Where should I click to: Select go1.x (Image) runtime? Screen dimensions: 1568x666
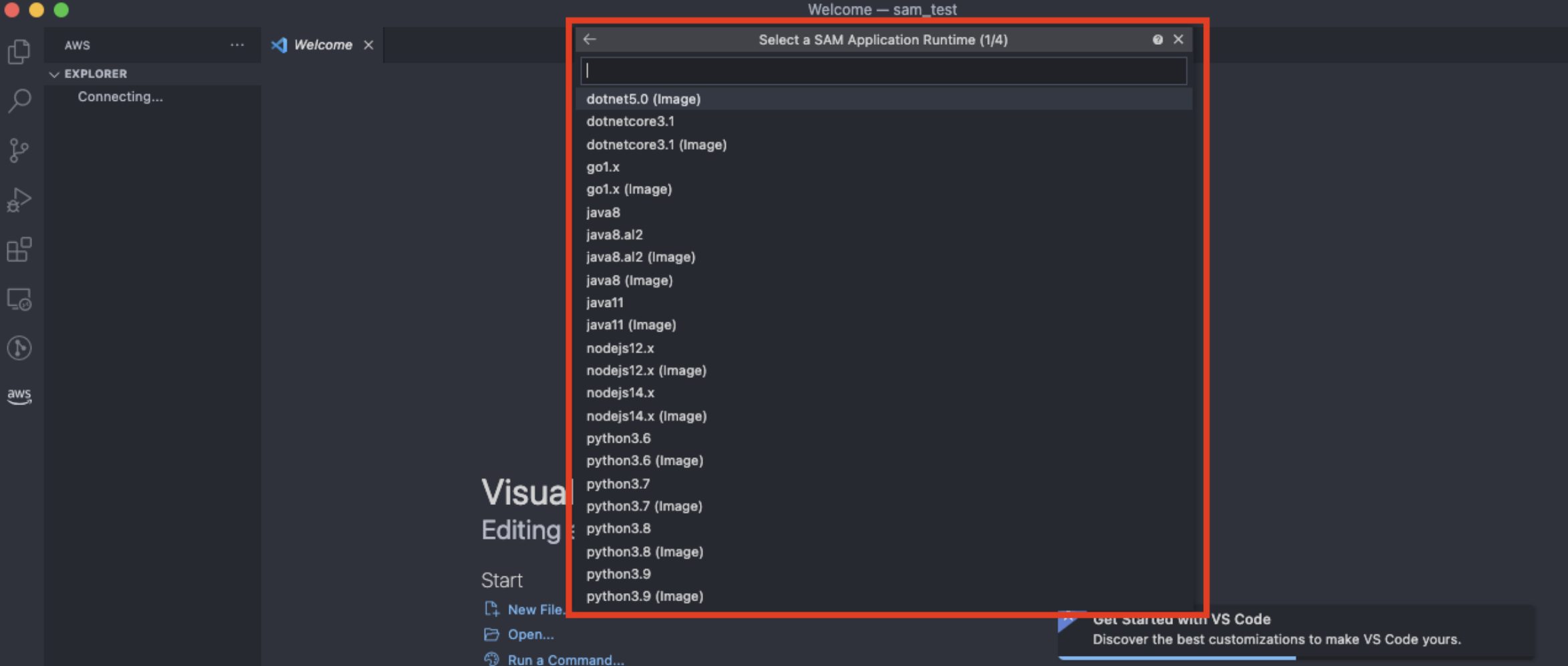click(884, 189)
